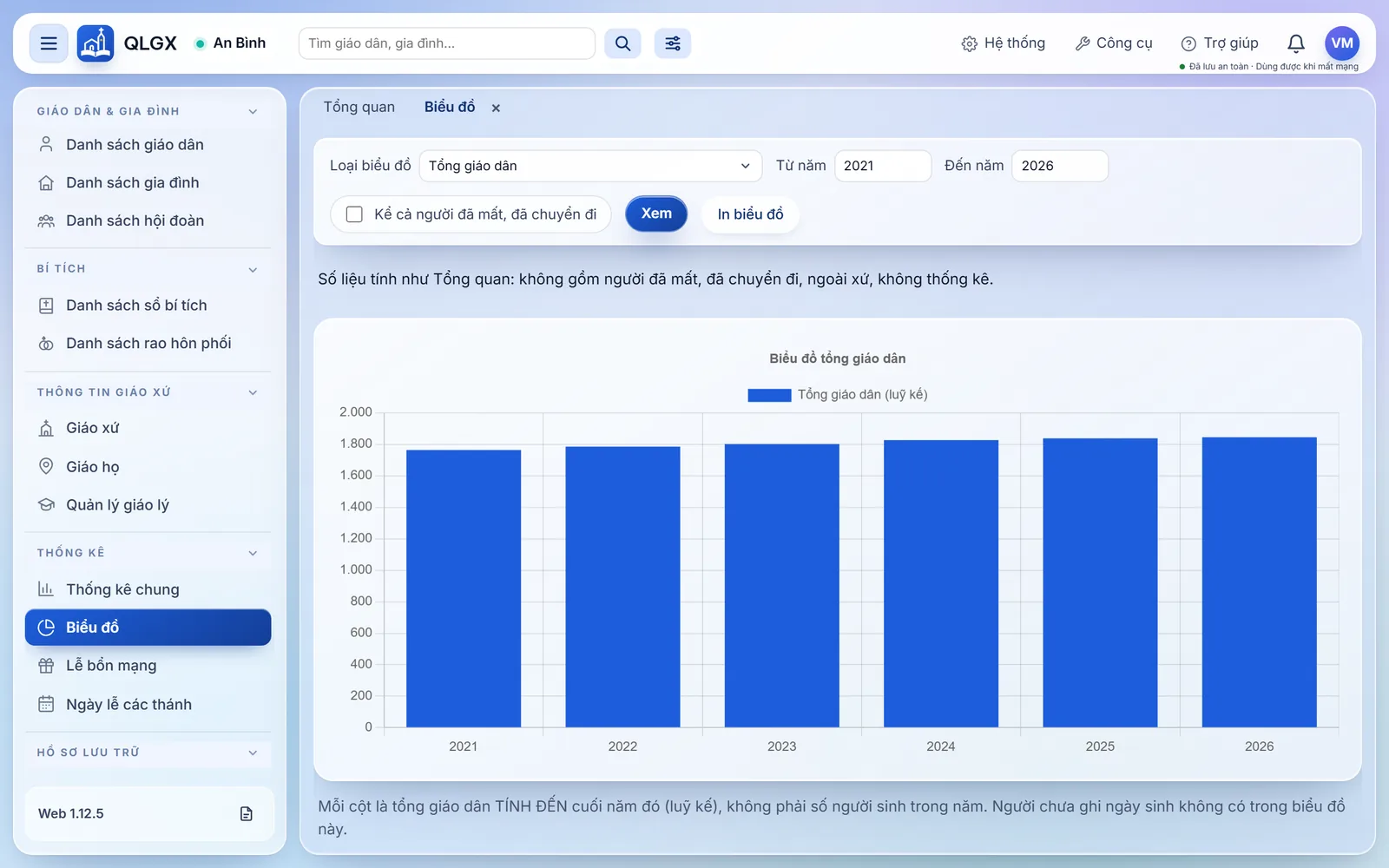This screenshot has width=1389, height=868.
Task: Toggle the Tổng giáo dân legend swatch
Action: coord(769,395)
